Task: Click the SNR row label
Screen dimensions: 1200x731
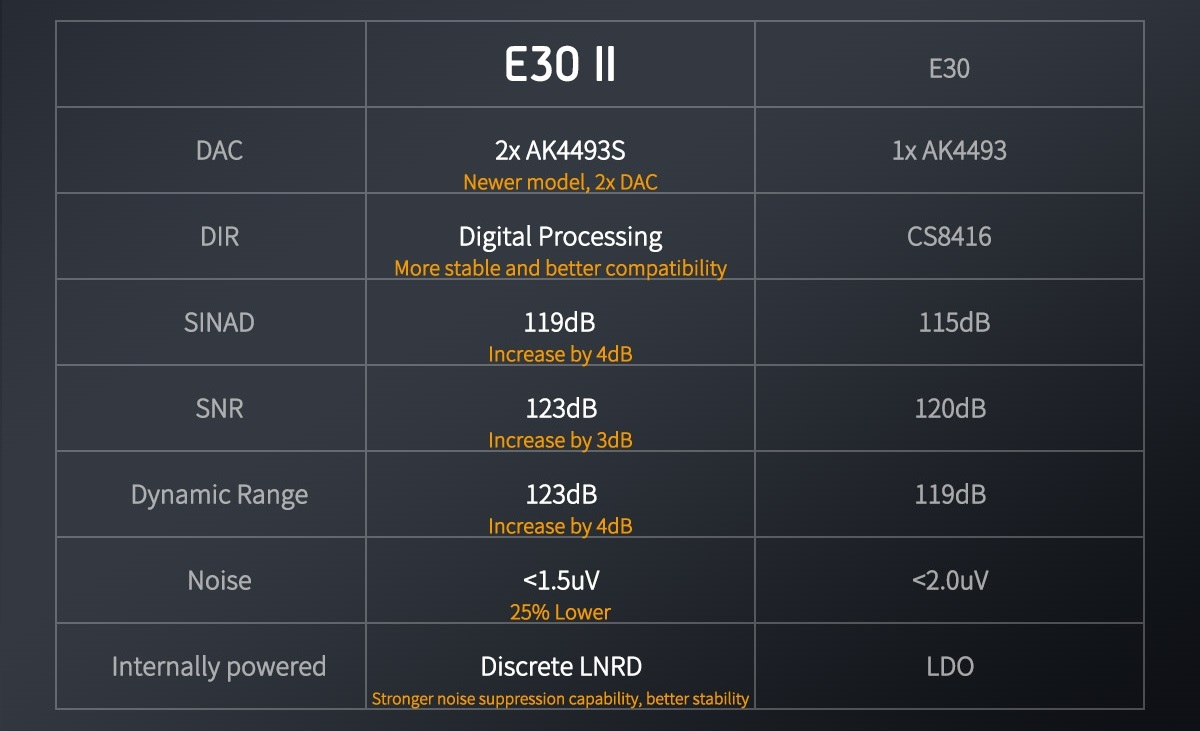Action: (219, 409)
